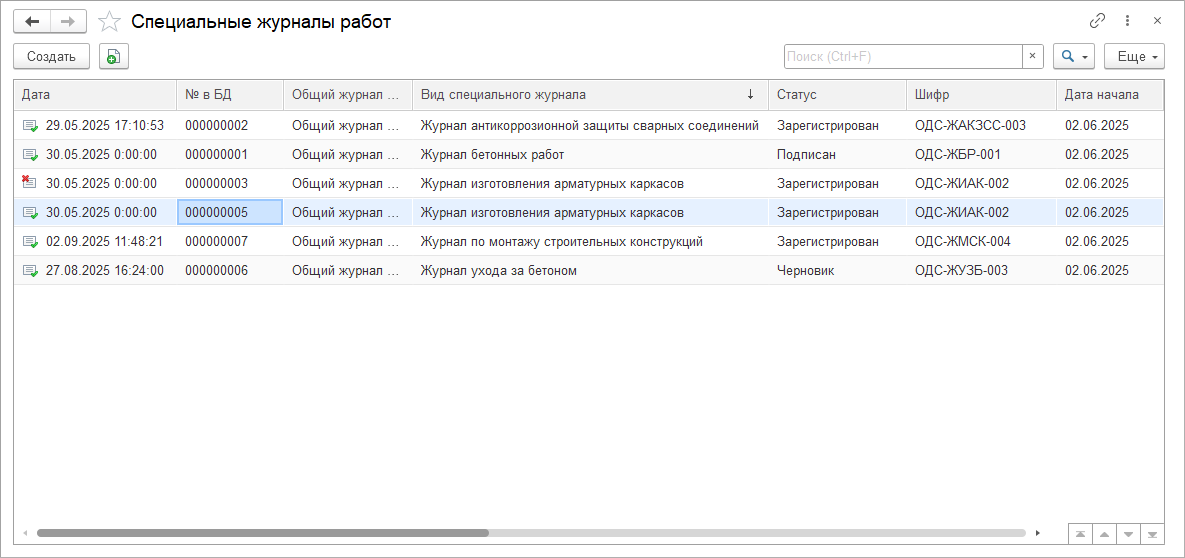The height and width of the screenshot is (558, 1185).
Task: Click the Статус column header
Action: tap(836, 95)
